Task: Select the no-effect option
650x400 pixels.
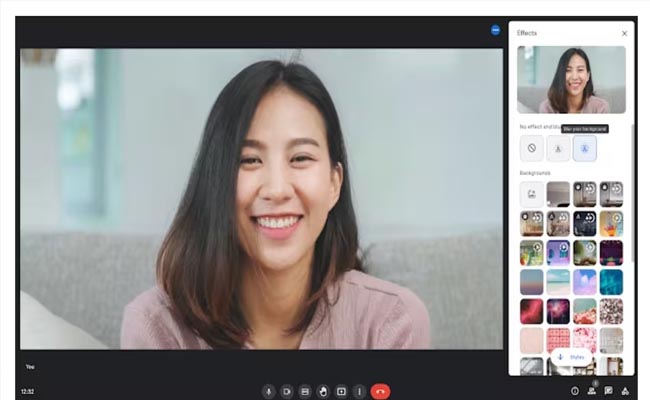Action: point(532,148)
